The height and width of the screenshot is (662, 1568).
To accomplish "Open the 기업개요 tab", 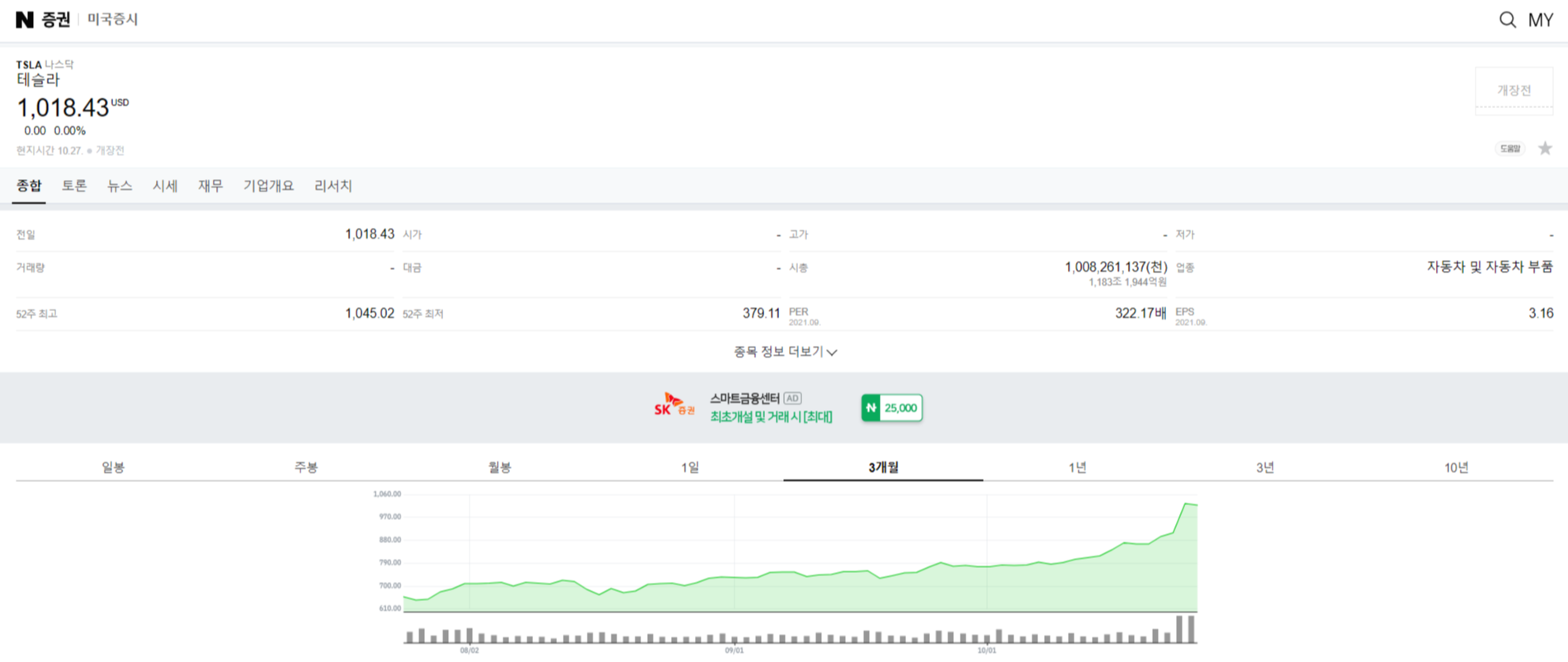I will tap(268, 186).
